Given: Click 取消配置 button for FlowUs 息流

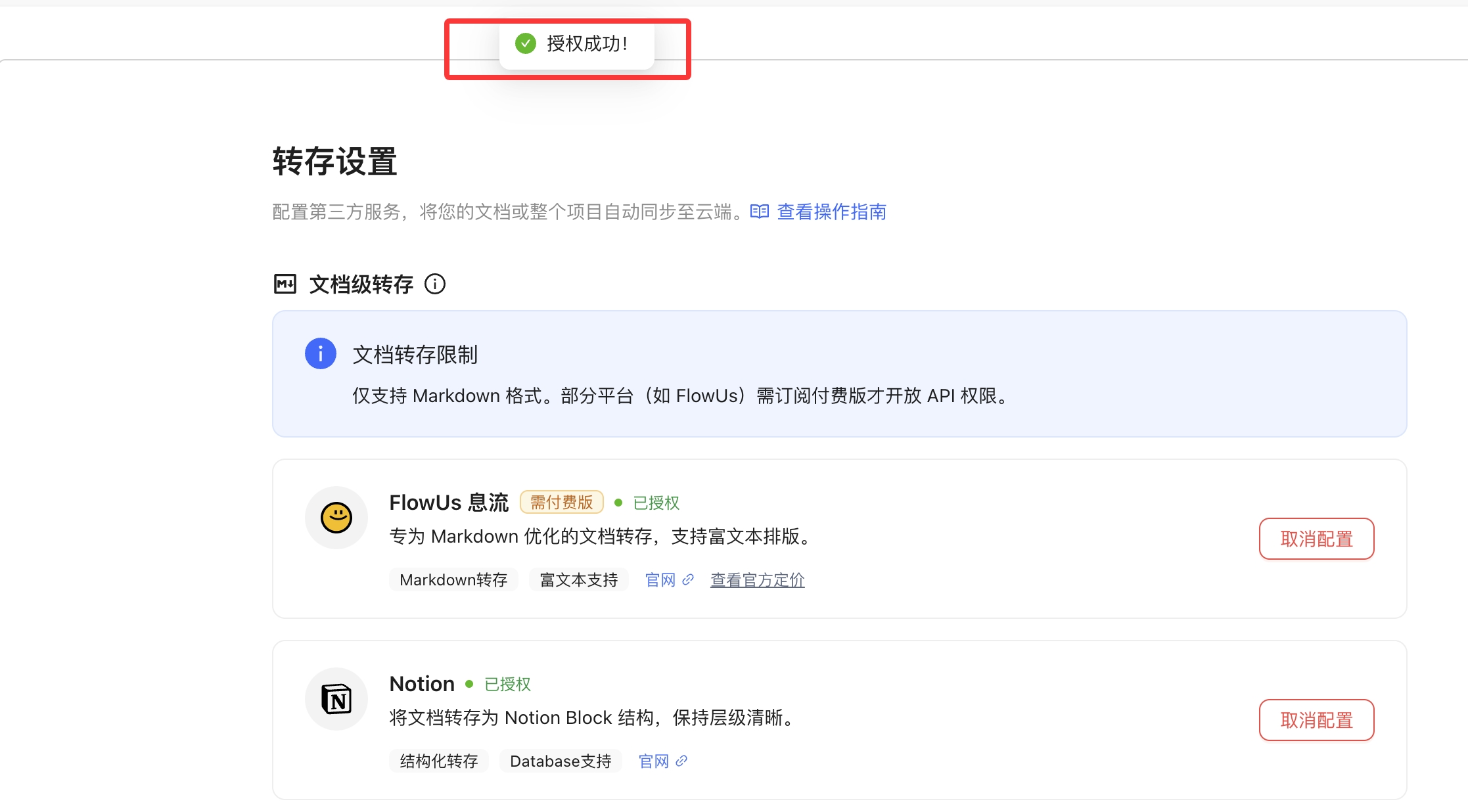Looking at the screenshot, I should (1316, 539).
